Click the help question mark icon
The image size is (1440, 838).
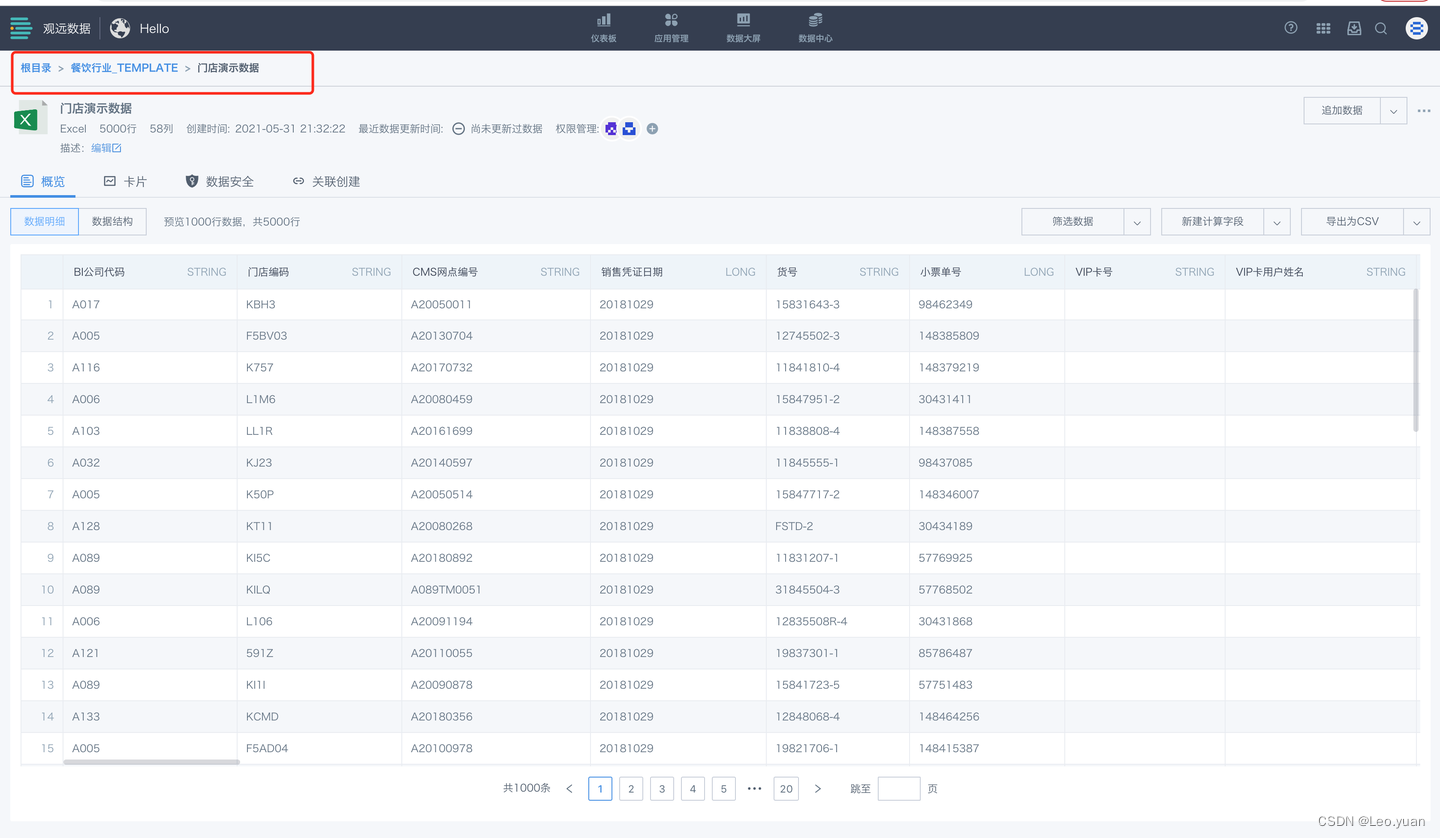pyautogui.click(x=1291, y=28)
